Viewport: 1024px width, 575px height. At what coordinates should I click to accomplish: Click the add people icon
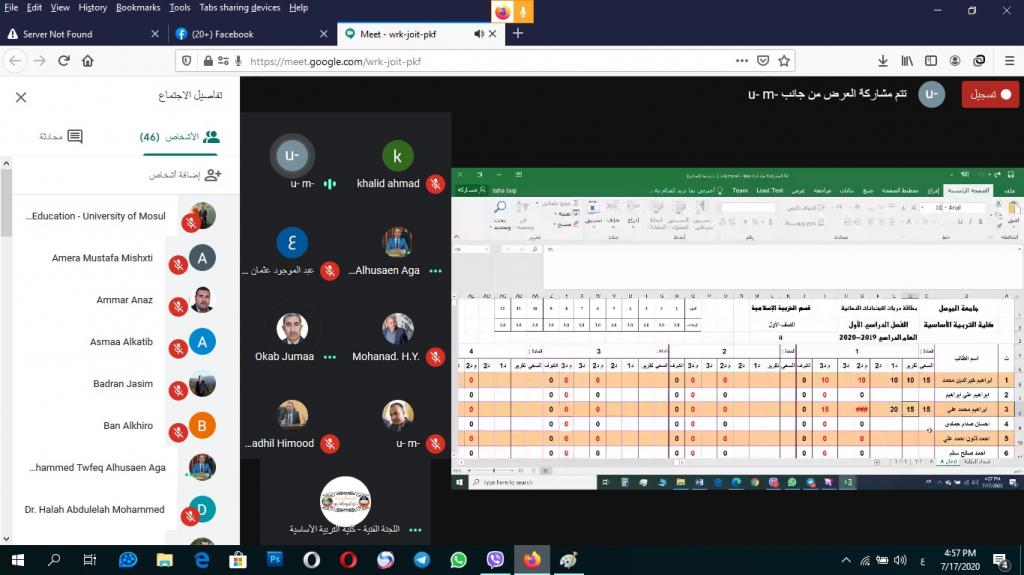pyautogui.click(x=212, y=175)
